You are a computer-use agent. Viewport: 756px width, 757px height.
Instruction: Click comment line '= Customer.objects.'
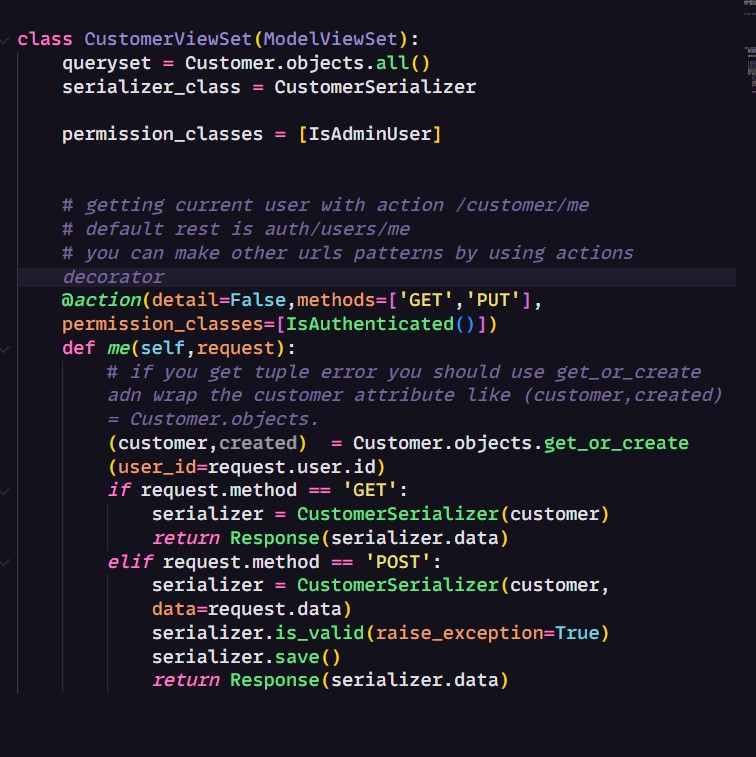pyautogui.click(x=213, y=420)
